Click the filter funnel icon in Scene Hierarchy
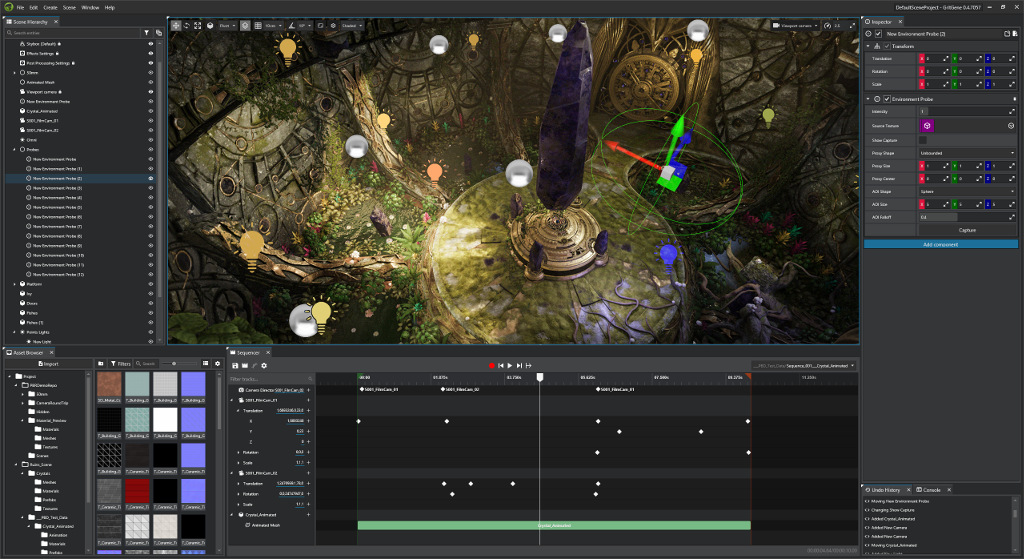Viewport: 1024px width, 559px height. click(x=146, y=32)
